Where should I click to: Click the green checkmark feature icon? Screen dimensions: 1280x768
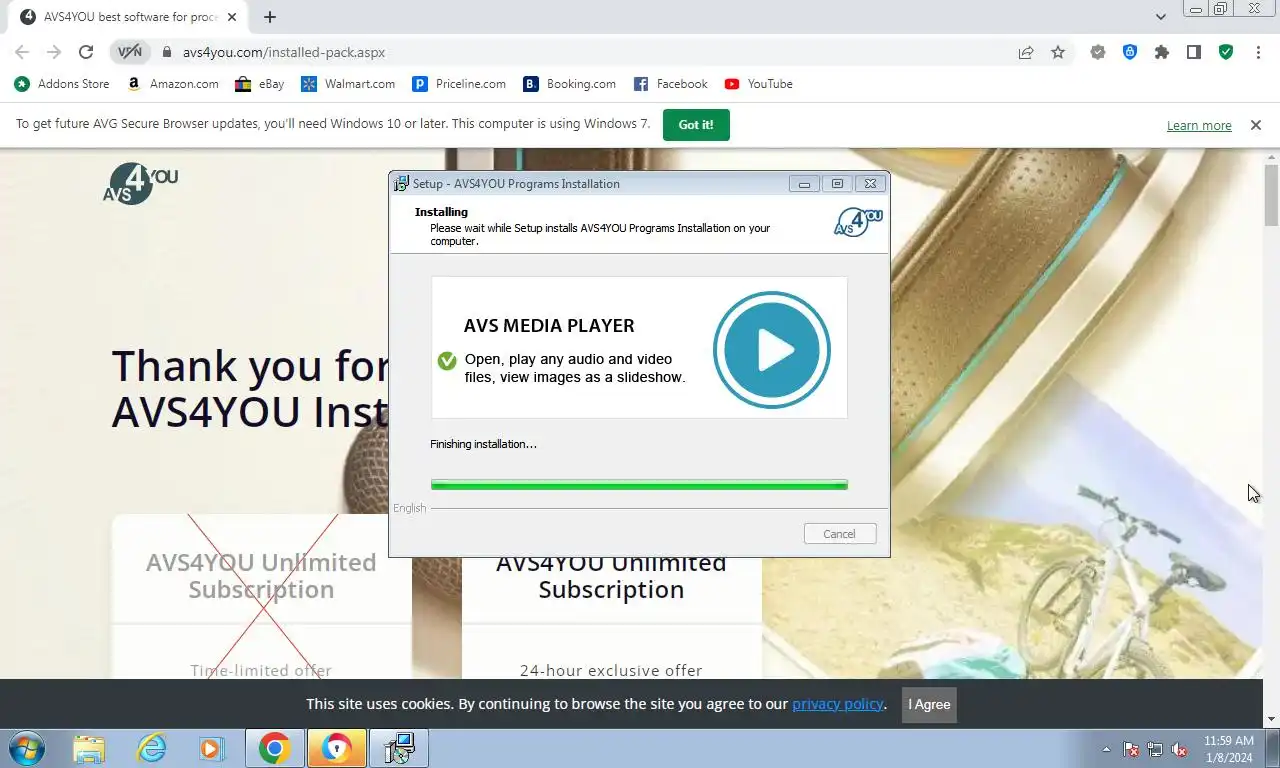pyautogui.click(x=447, y=361)
